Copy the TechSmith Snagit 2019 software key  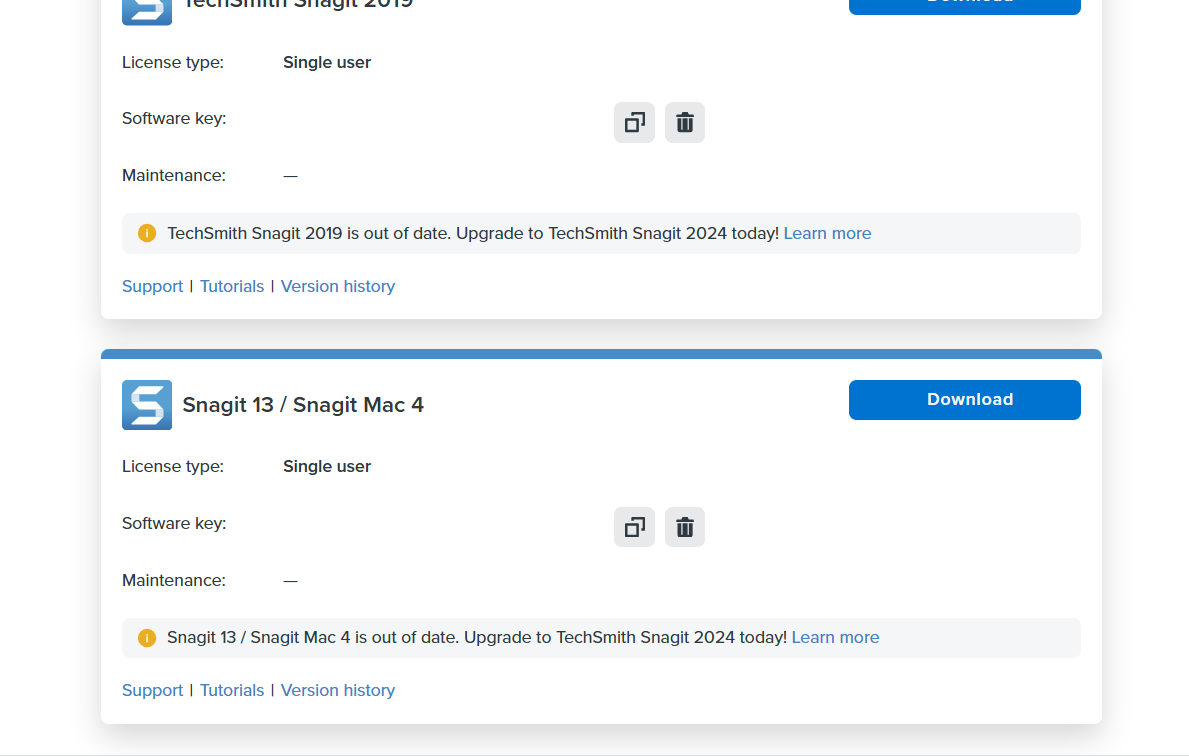coord(634,122)
